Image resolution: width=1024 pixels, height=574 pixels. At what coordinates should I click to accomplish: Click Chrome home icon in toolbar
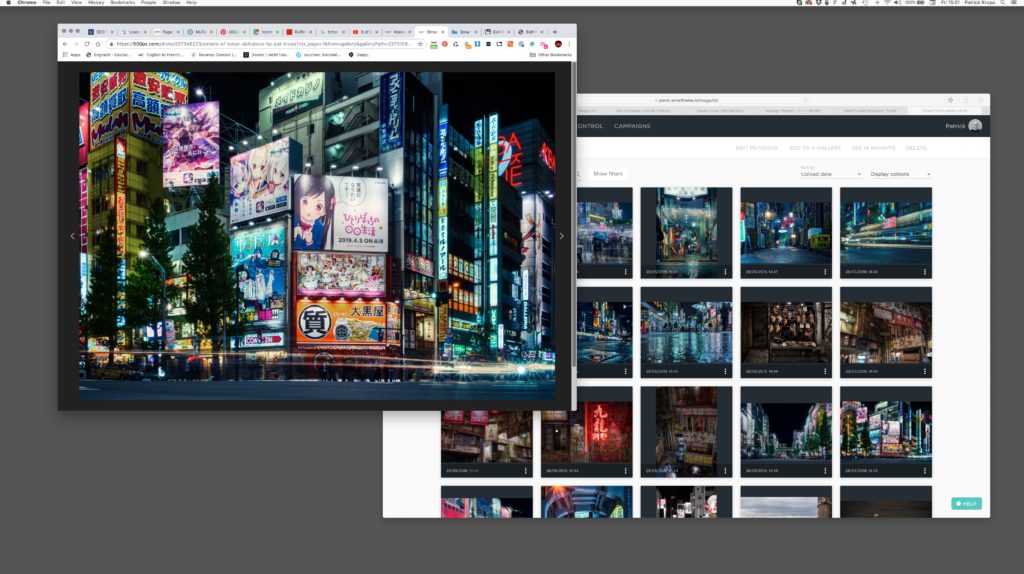pyautogui.click(x=98, y=44)
